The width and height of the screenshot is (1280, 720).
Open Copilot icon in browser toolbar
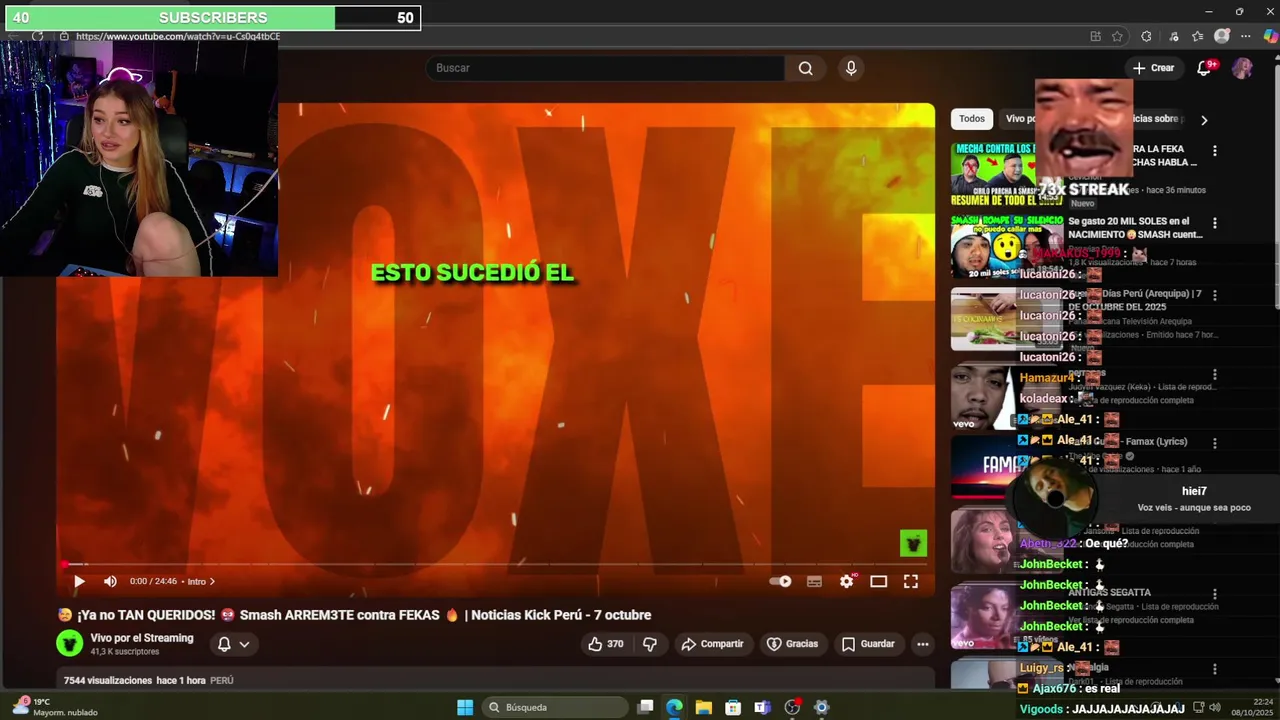(1269, 36)
